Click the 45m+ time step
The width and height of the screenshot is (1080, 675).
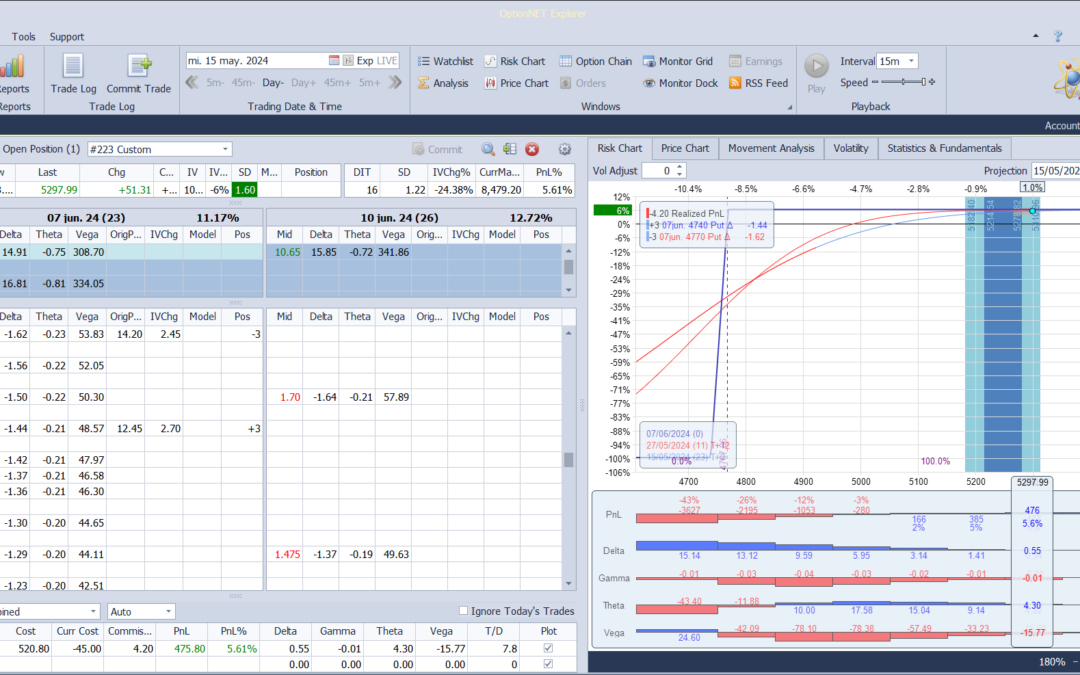[x=338, y=83]
